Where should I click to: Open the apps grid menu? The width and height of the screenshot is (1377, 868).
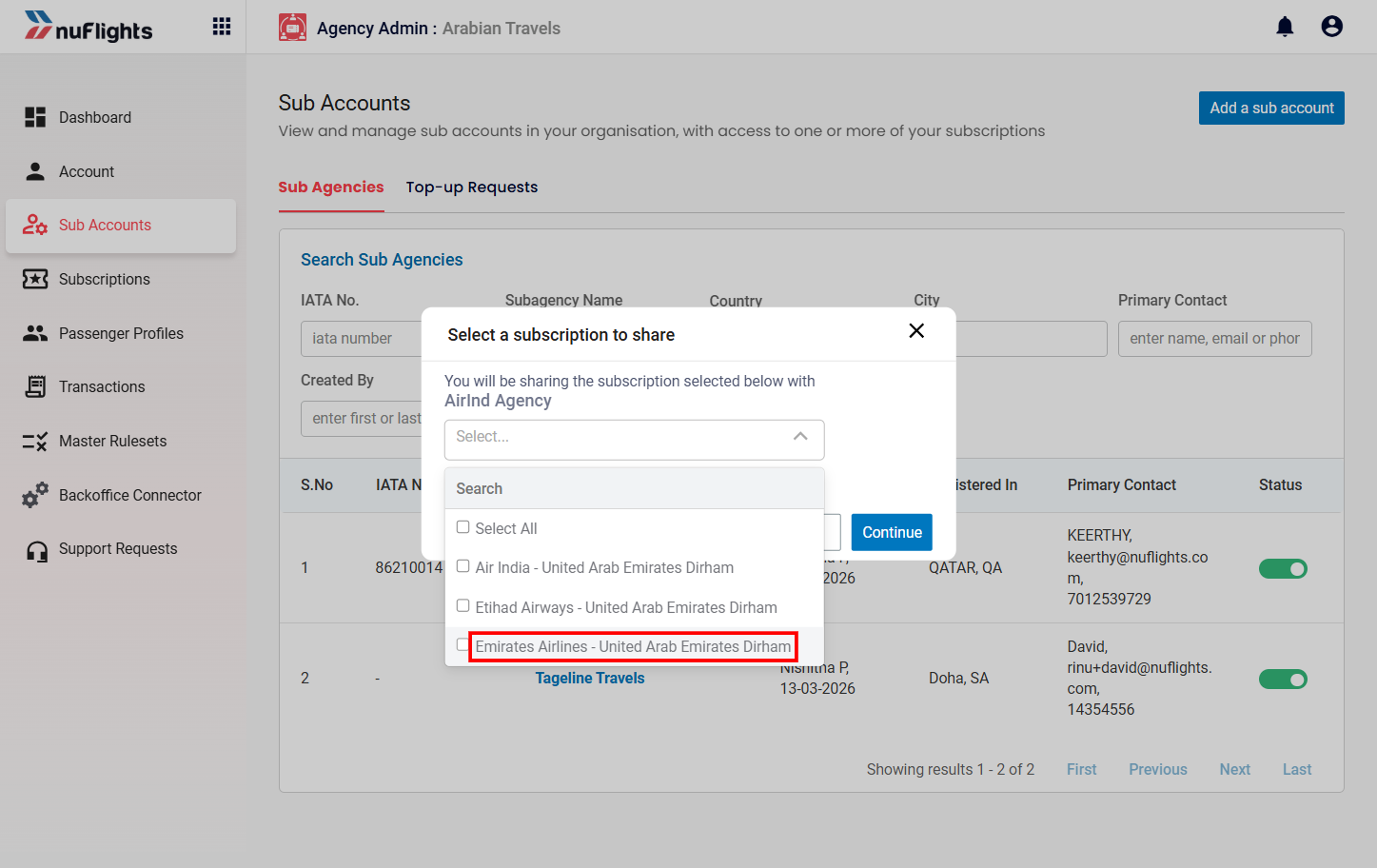(x=222, y=27)
